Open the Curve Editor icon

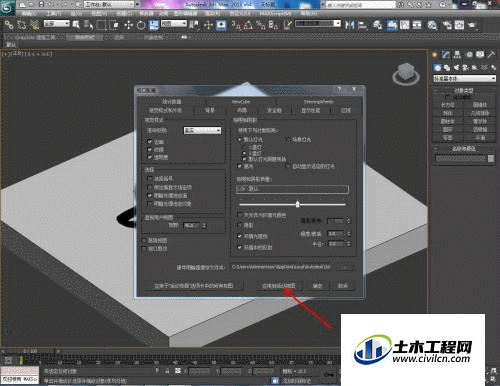click(x=405, y=25)
